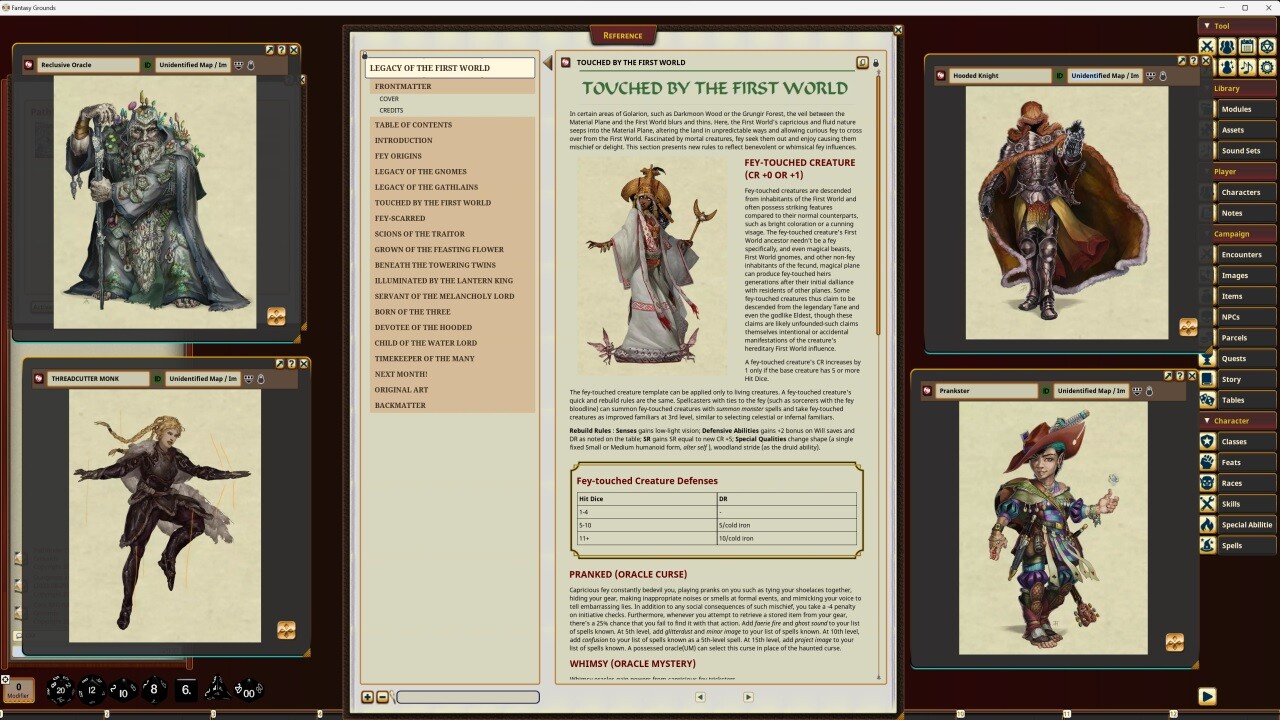Toggle the lock icon on the Reference window
This screenshot has height=720, width=1280.
pos(875,62)
